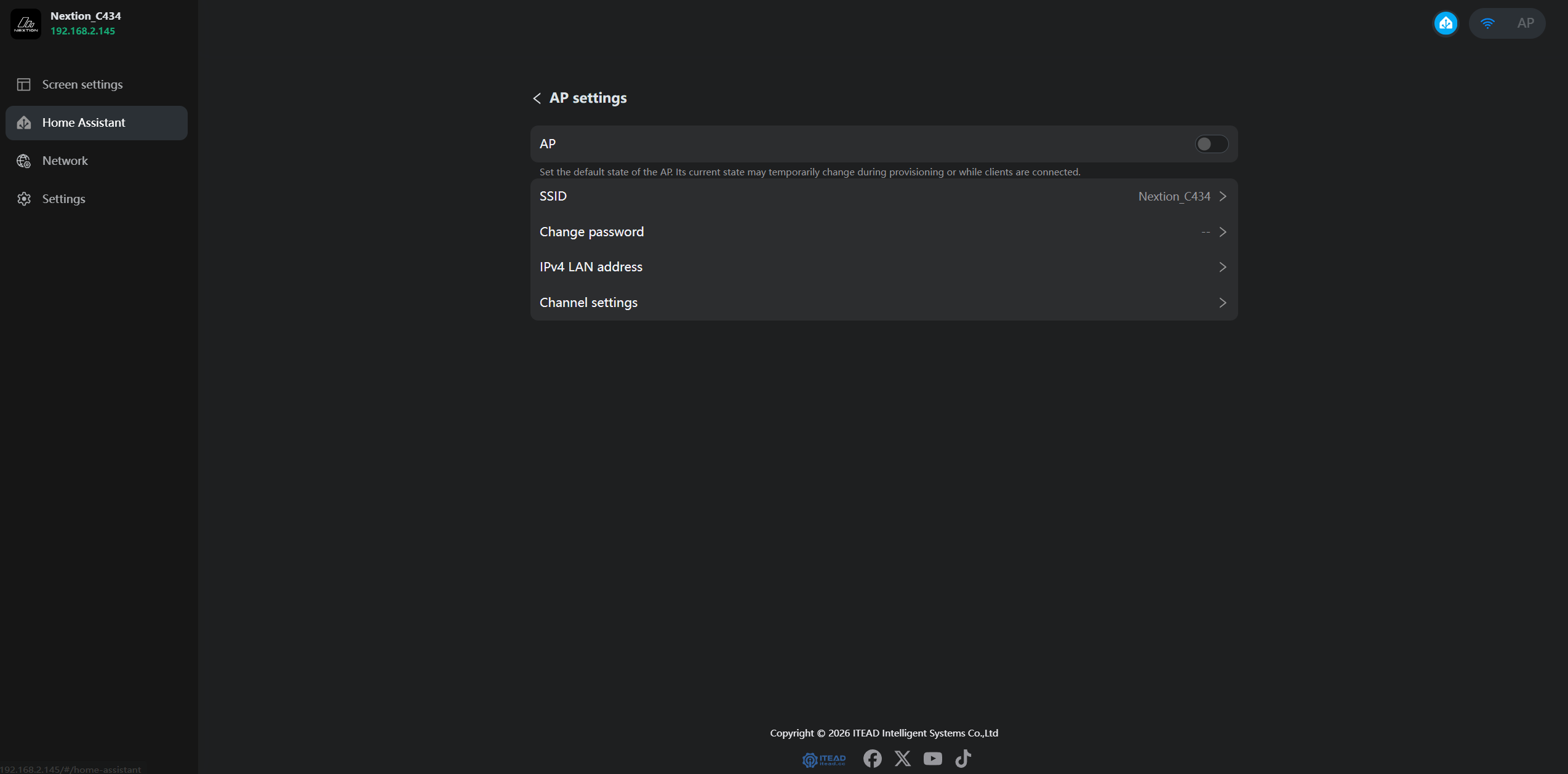Screen dimensions: 1568x774
Task: Click the AP row label
Action: click(548, 144)
